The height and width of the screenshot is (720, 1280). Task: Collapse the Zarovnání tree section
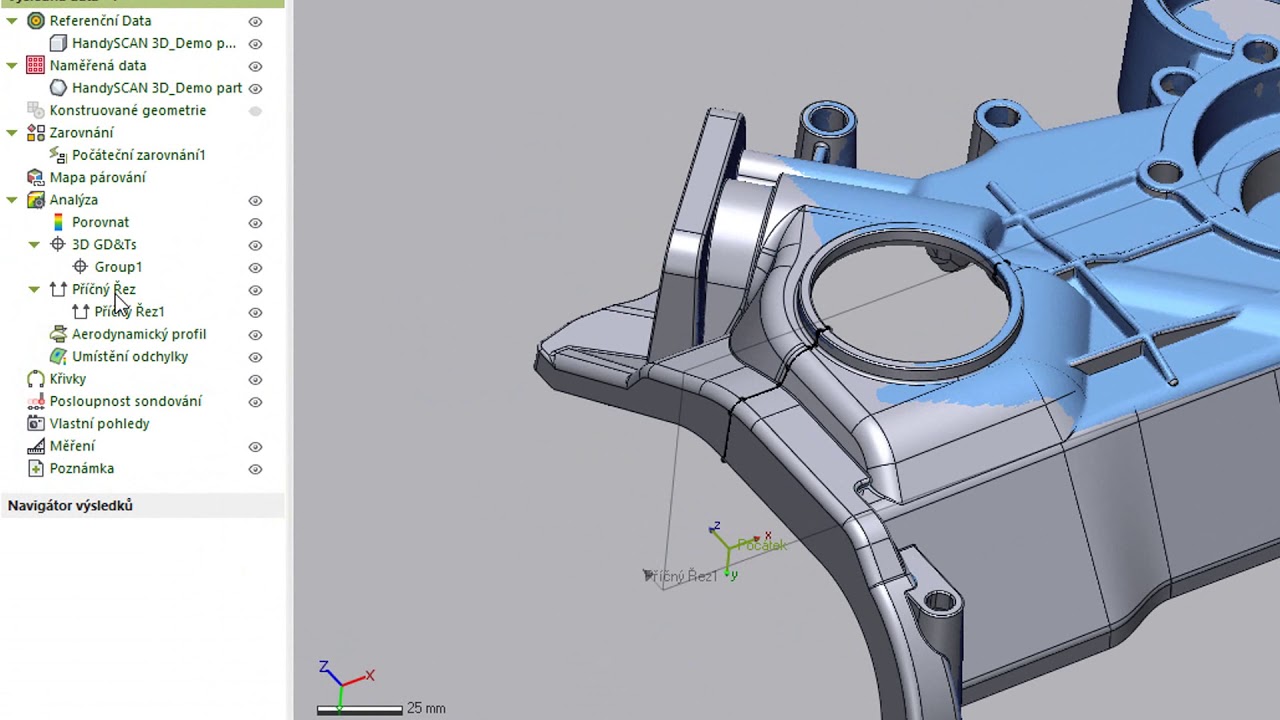(x=12, y=132)
